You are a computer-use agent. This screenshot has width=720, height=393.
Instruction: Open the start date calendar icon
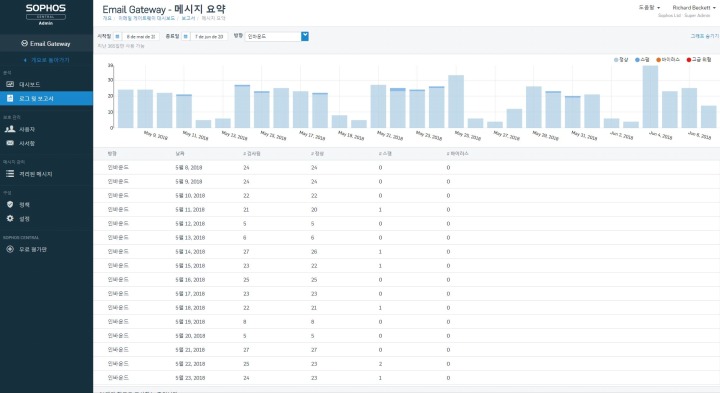118,36
